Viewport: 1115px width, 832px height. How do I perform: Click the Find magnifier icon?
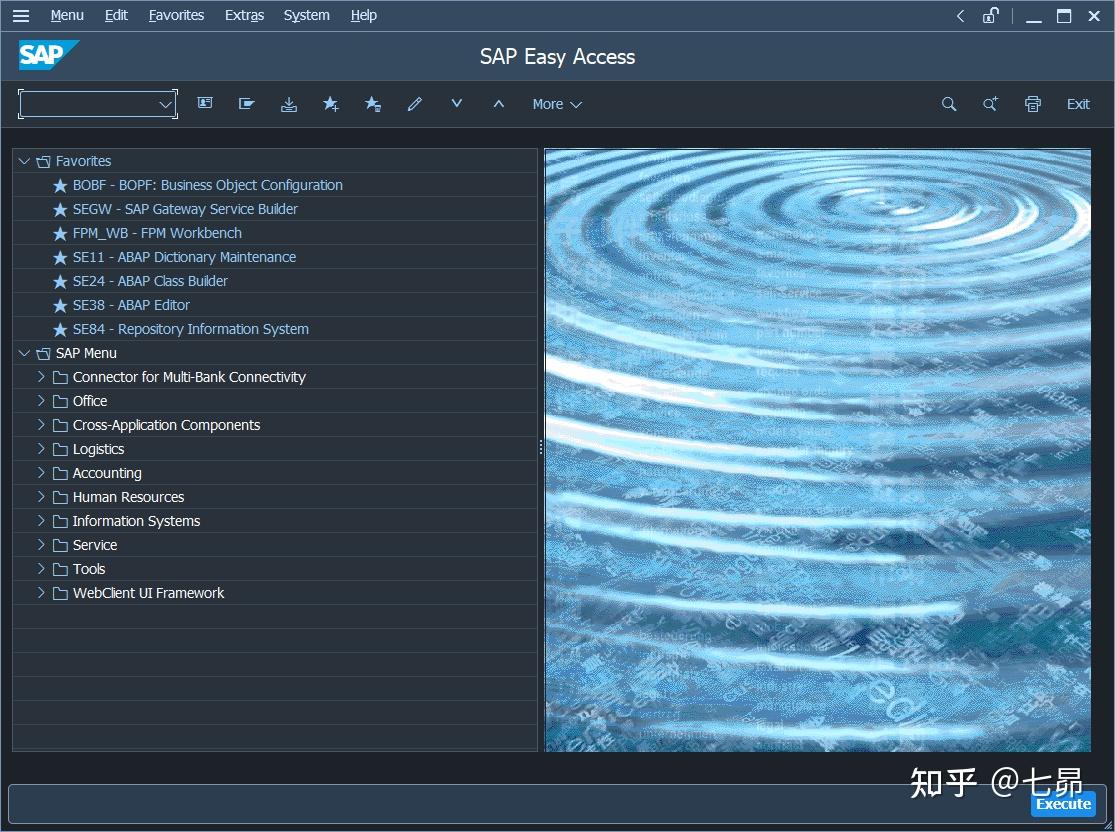click(x=949, y=104)
